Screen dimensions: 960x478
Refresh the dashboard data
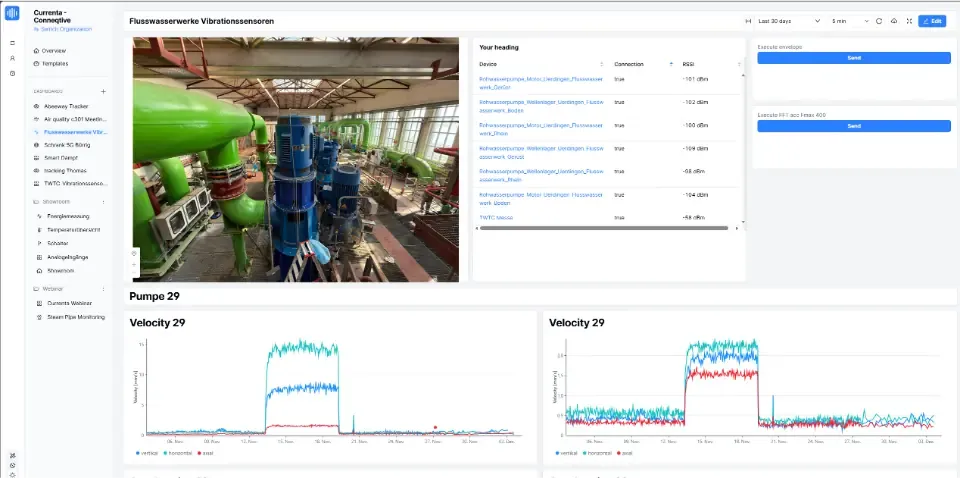click(x=879, y=21)
